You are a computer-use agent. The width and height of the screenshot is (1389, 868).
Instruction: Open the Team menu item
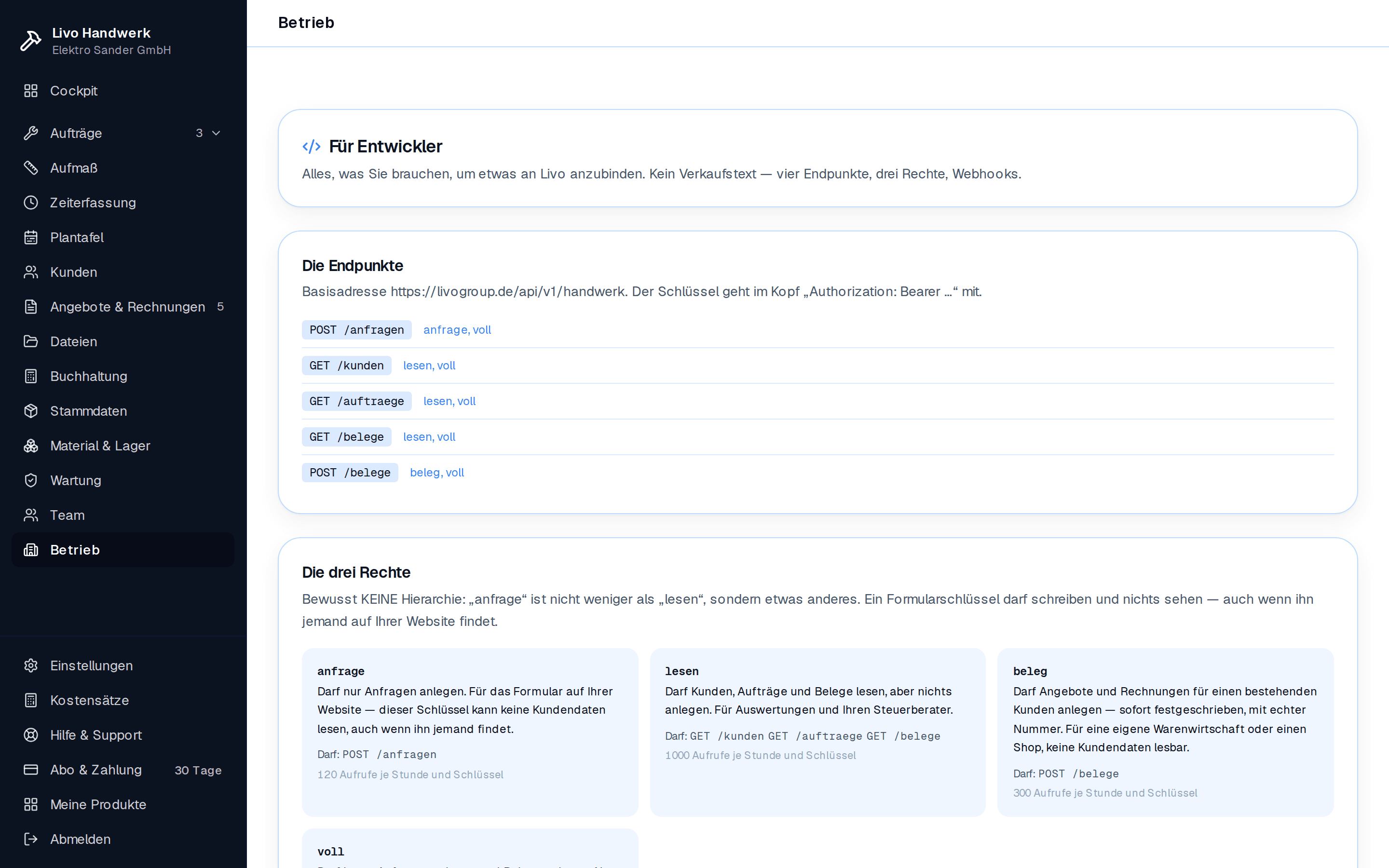(x=123, y=515)
